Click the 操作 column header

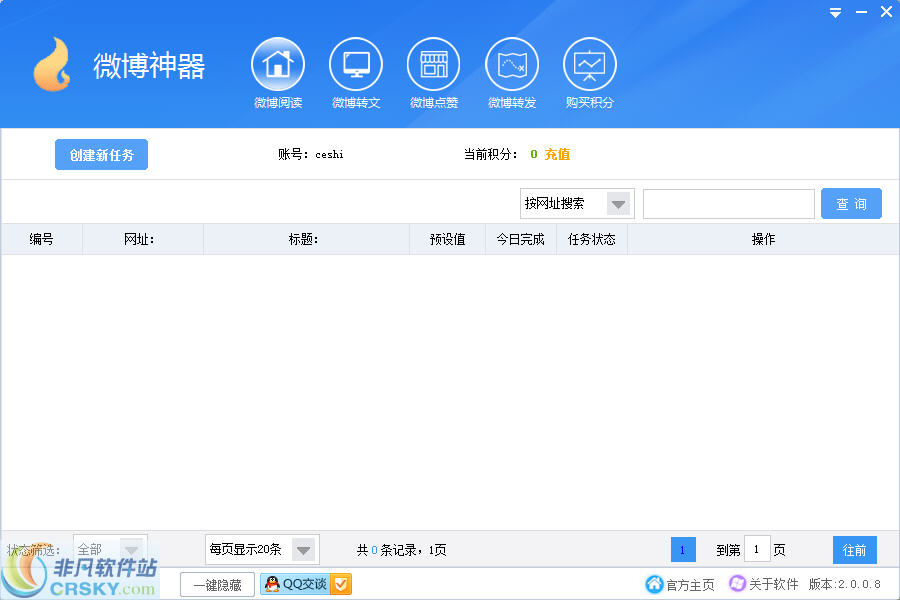pyautogui.click(x=763, y=239)
